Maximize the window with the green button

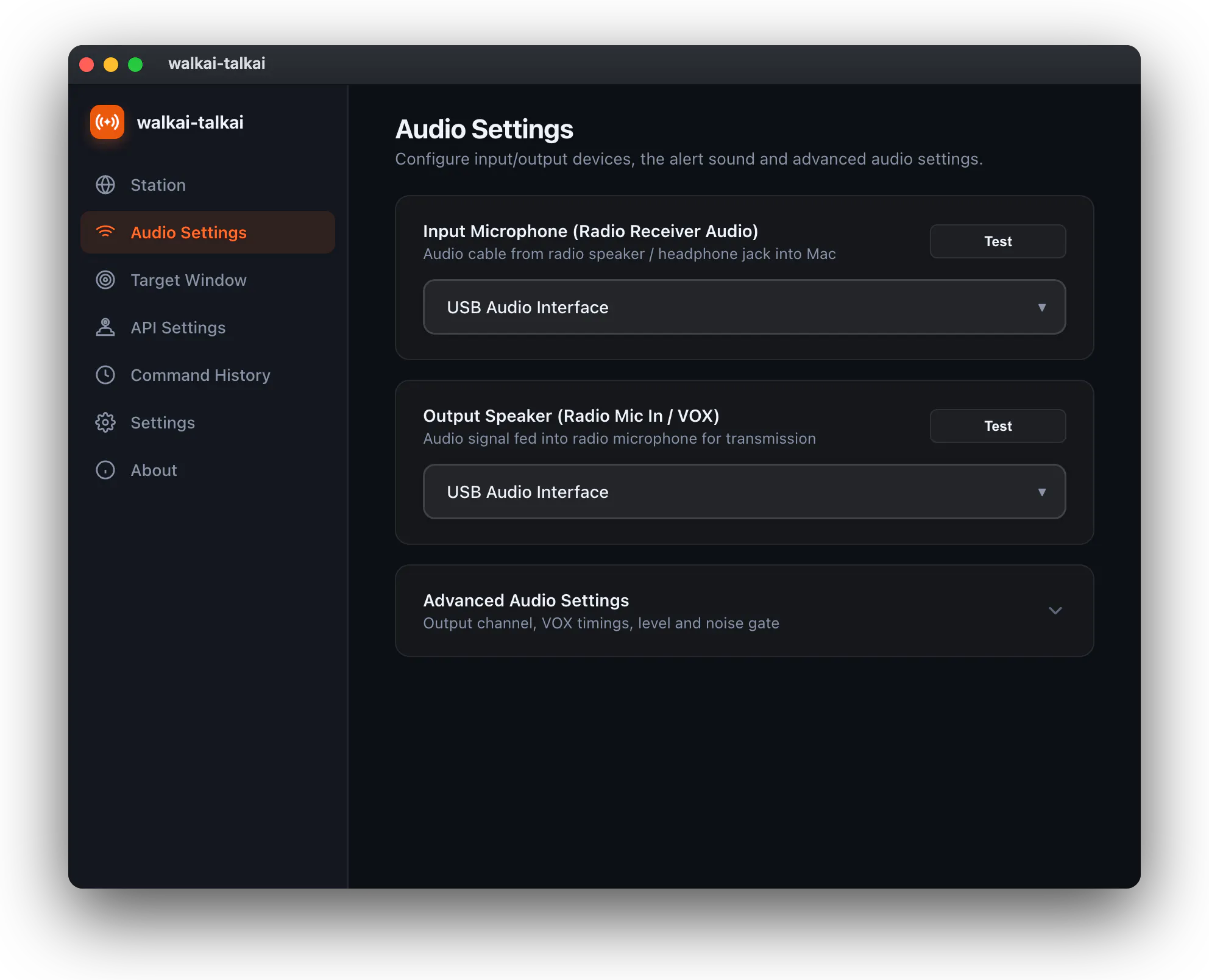[135, 64]
